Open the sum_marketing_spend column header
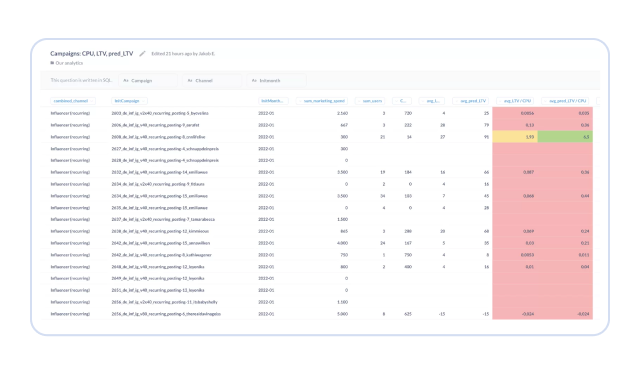The height and width of the screenshot is (366, 640). pos(322,101)
